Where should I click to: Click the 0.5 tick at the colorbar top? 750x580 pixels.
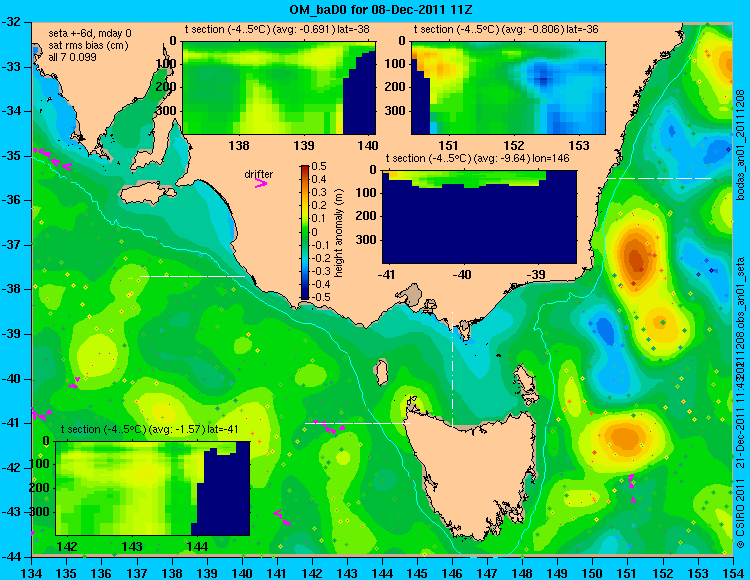point(319,166)
